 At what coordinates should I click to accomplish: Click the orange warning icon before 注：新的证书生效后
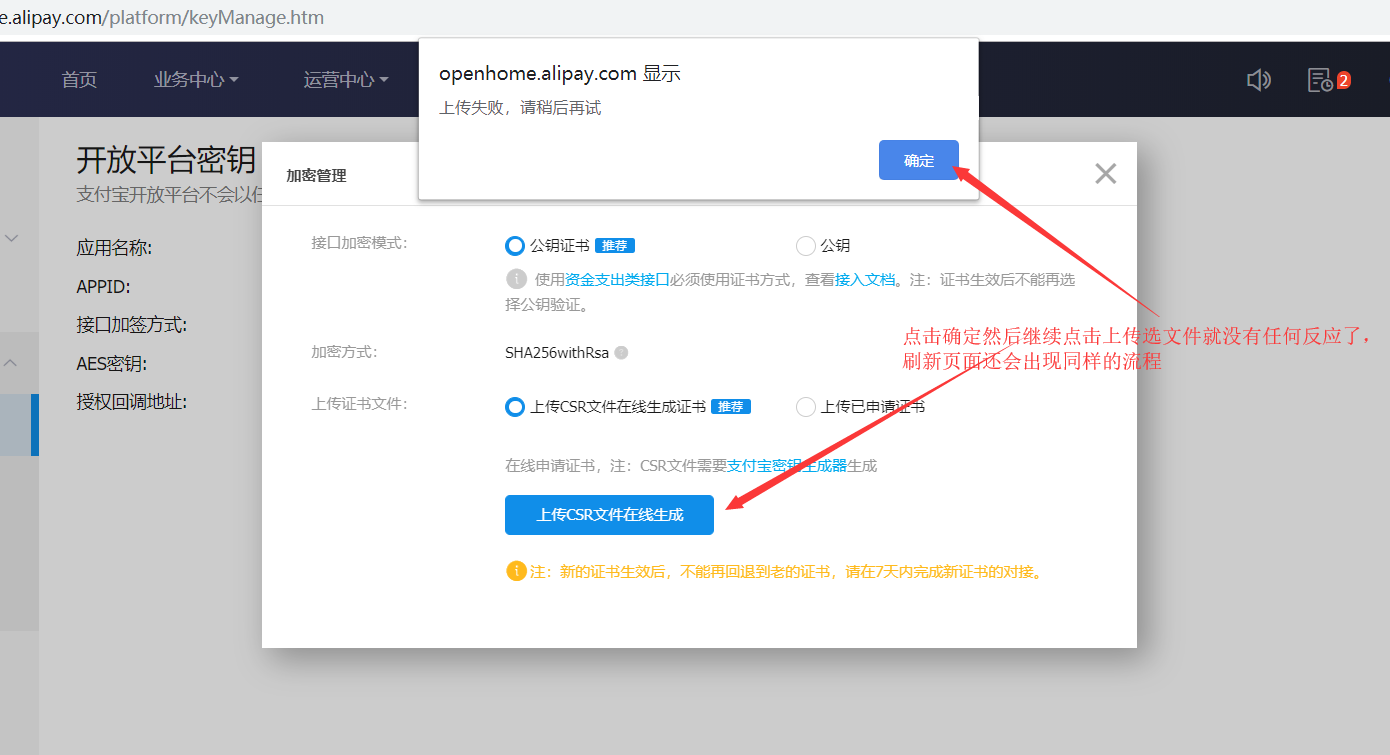(x=516, y=572)
